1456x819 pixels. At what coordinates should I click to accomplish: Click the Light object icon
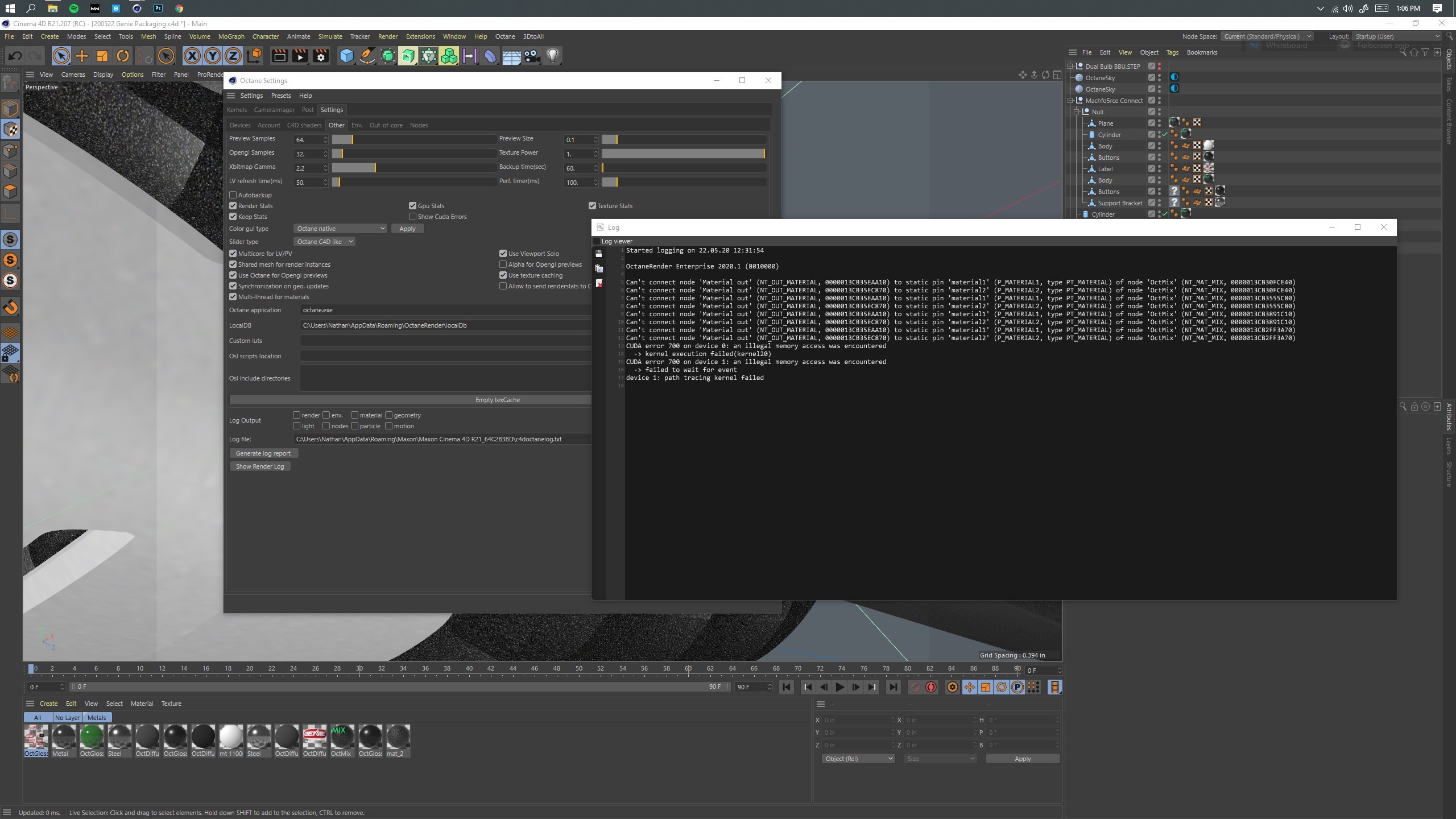pyautogui.click(x=553, y=56)
